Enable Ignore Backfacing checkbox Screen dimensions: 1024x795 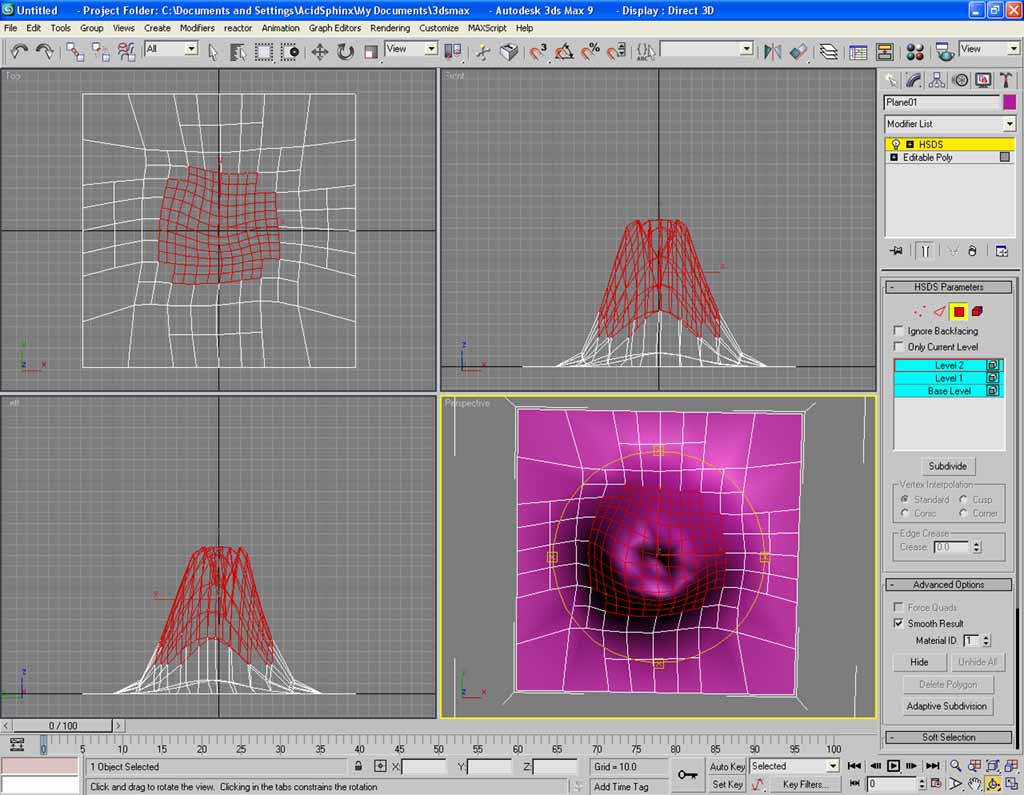[898, 331]
